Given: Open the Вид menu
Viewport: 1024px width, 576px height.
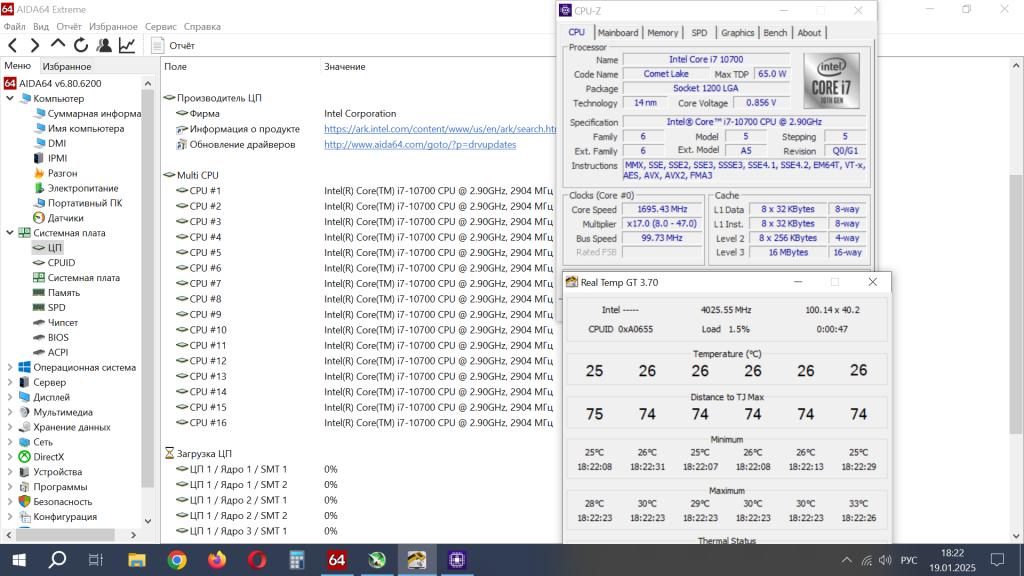Looking at the screenshot, I should point(40,27).
